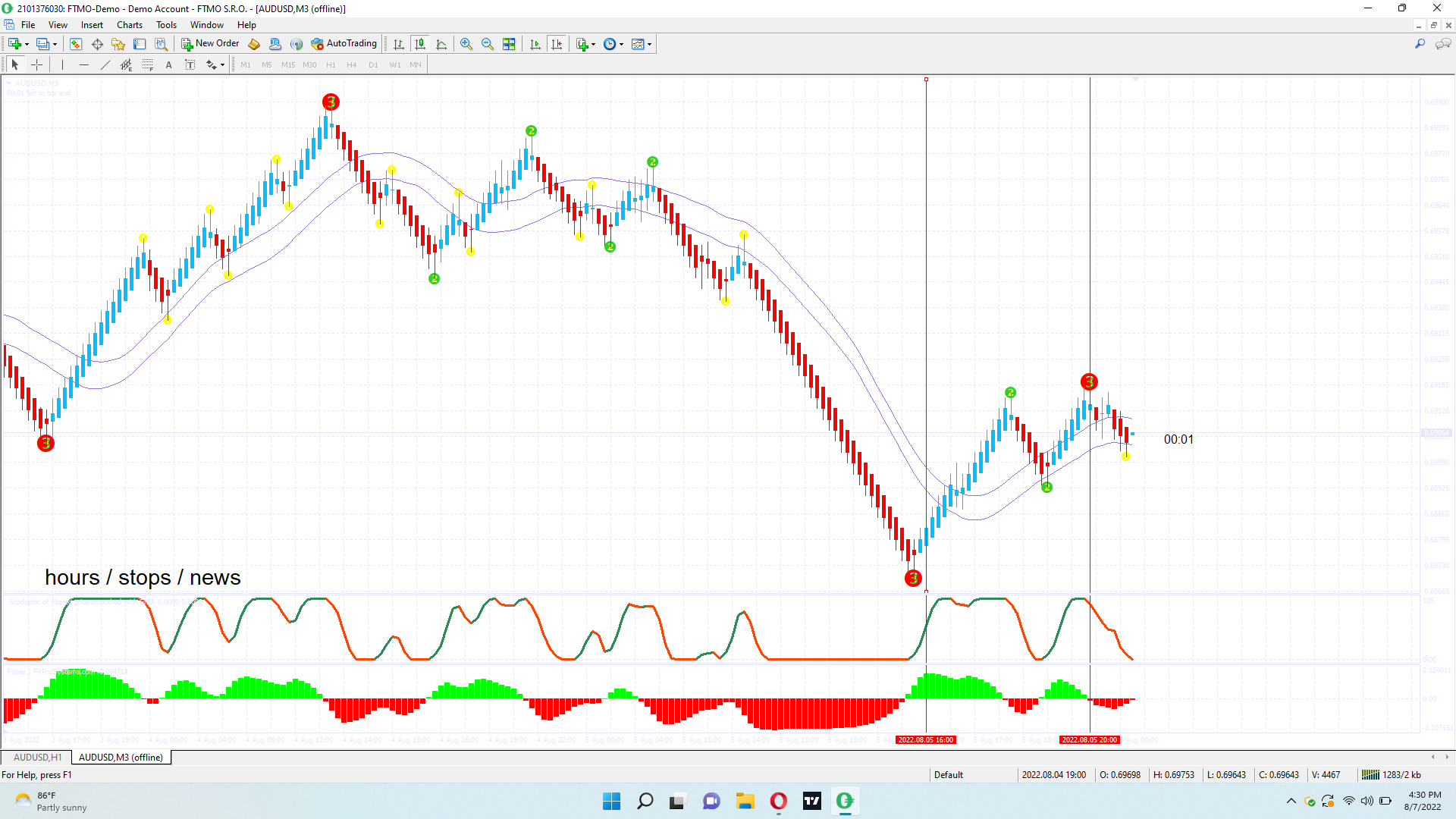Enable chart auto scroll
Screen dimensions: 1456x819
535,44
